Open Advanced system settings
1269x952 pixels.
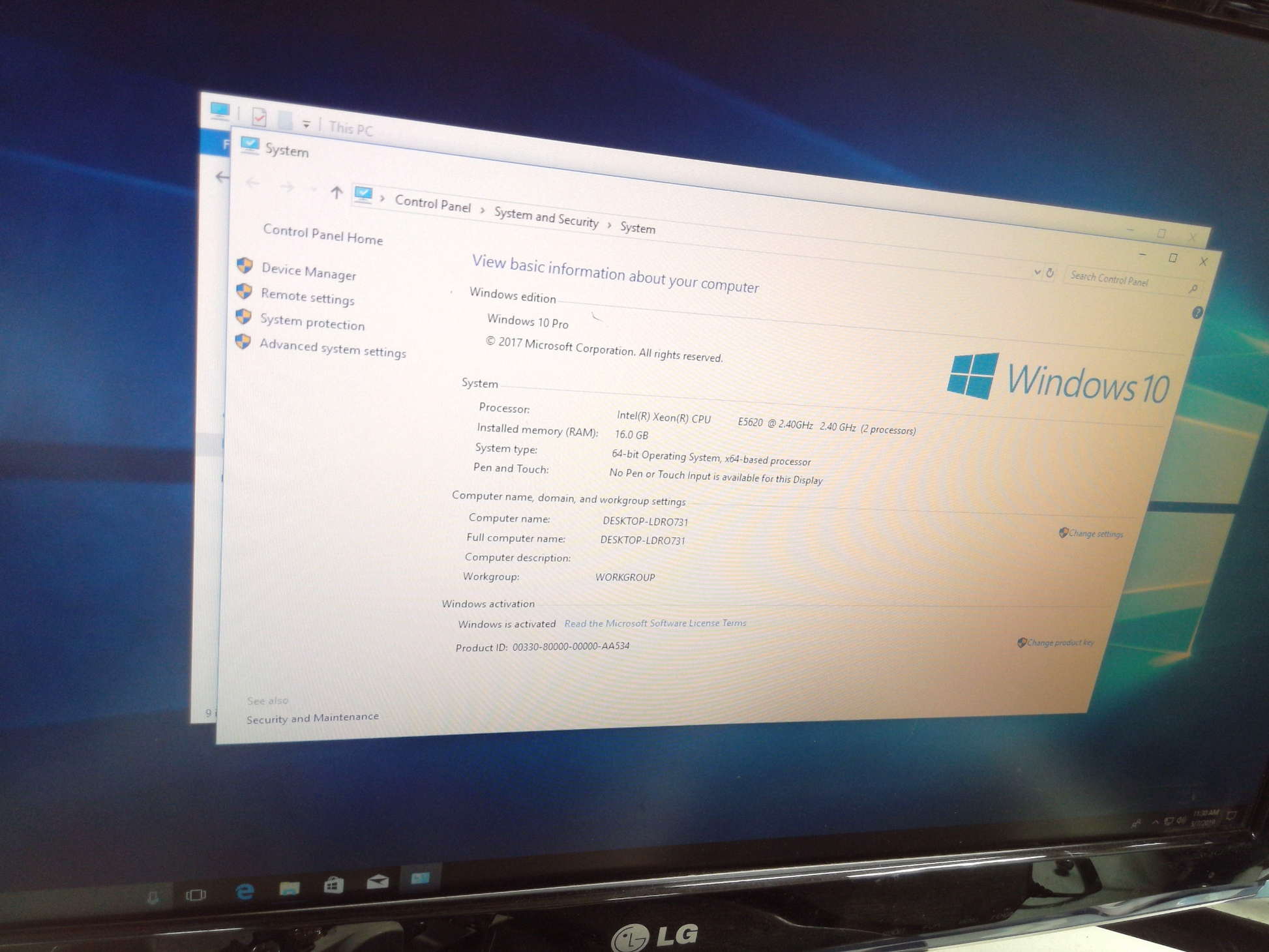[x=333, y=350]
